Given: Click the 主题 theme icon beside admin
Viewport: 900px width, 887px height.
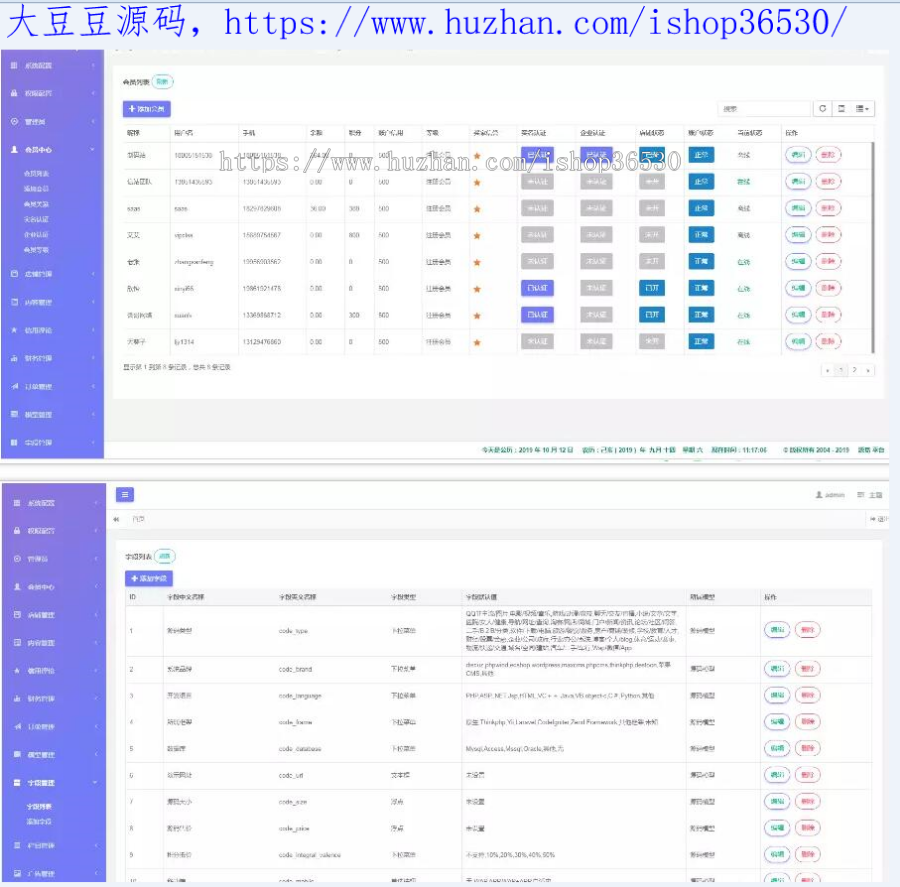Looking at the screenshot, I should (860, 495).
